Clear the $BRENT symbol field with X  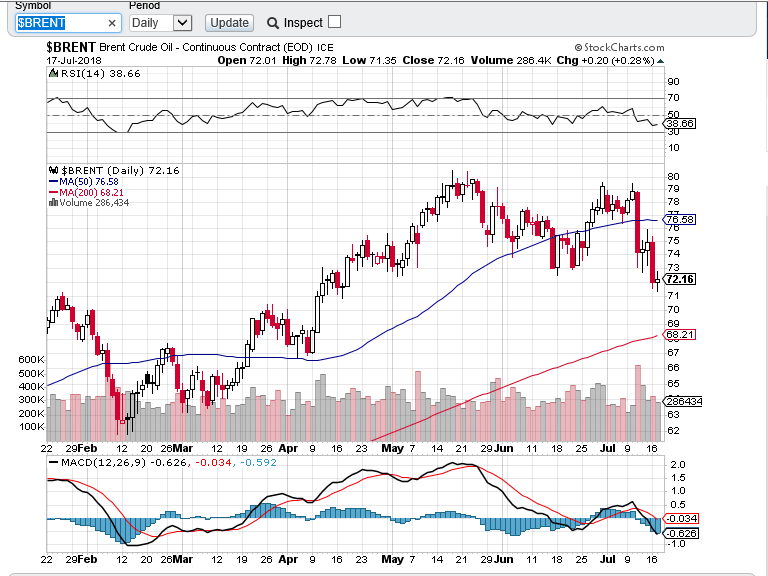(112, 23)
